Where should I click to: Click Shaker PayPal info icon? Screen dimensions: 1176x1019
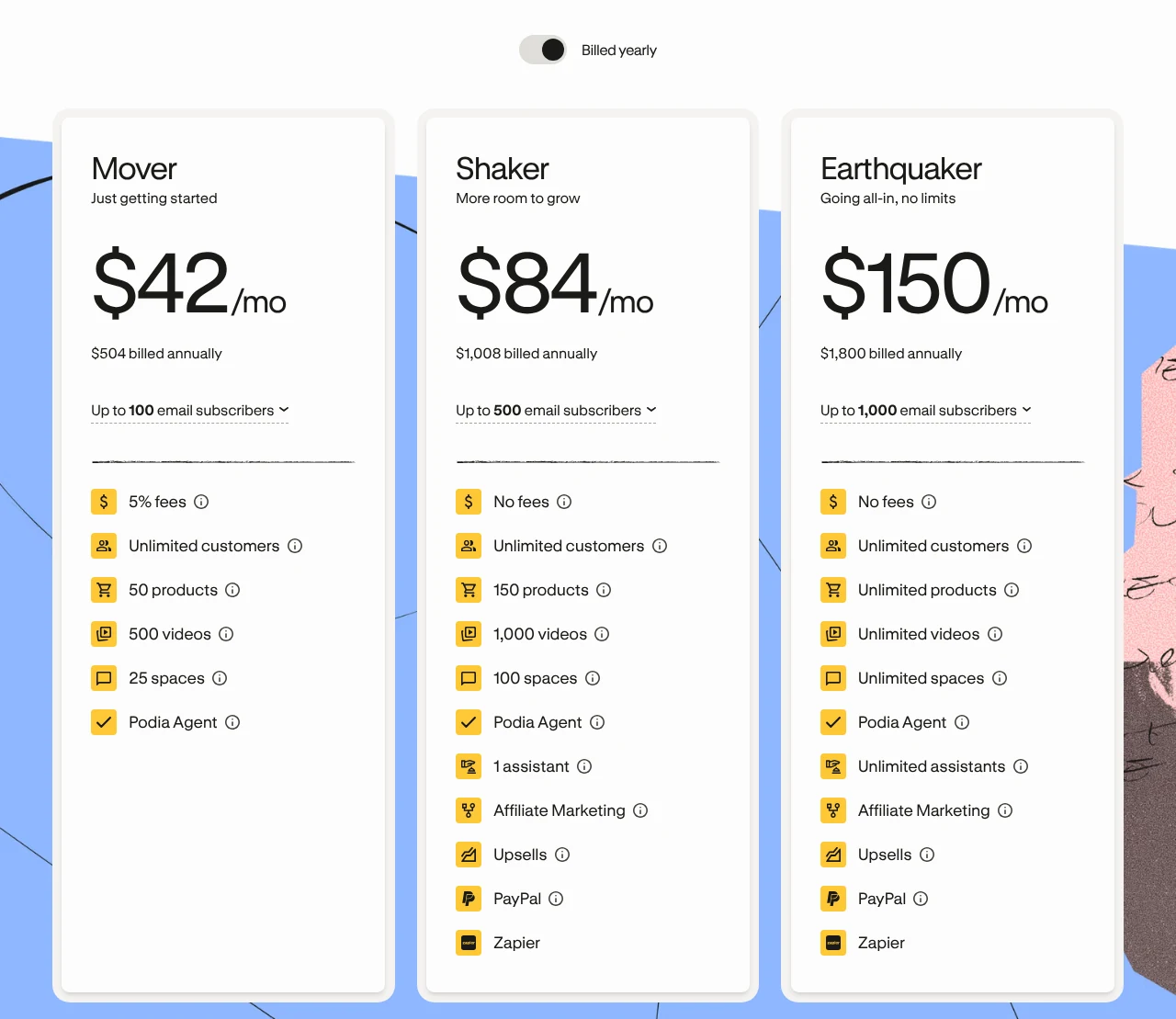click(556, 899)
